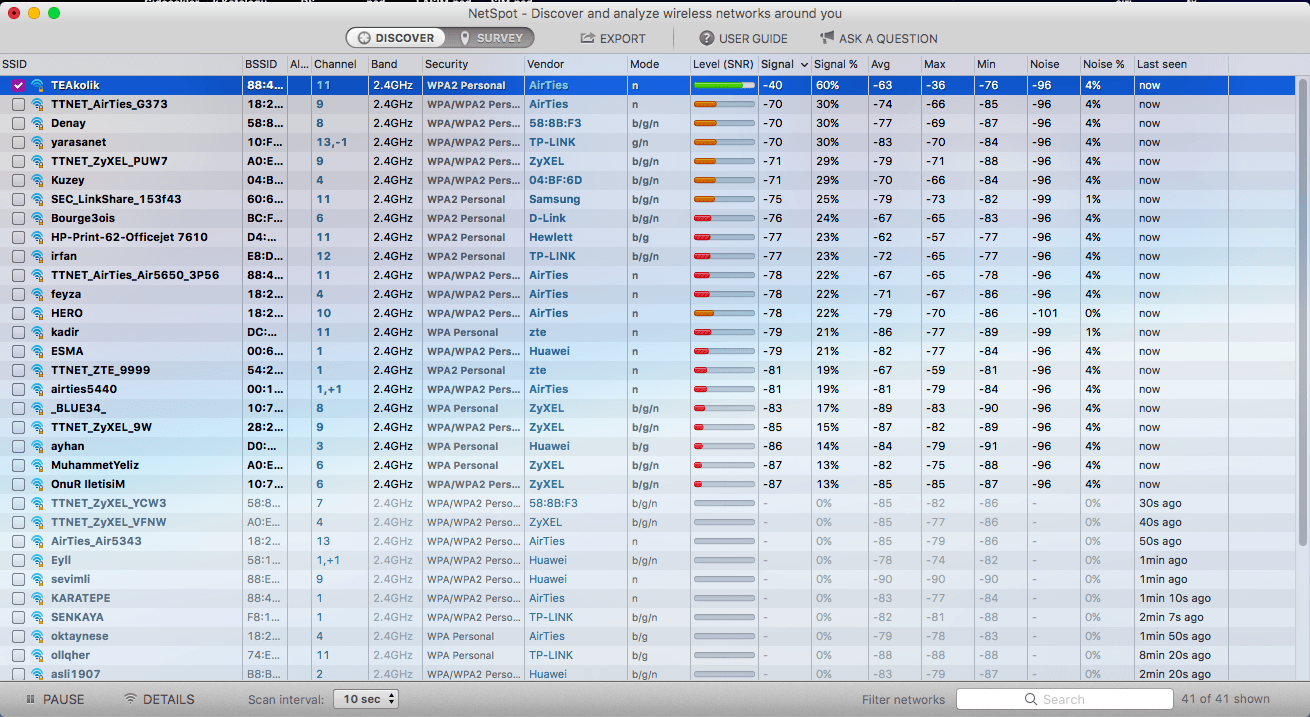1310x717 pixels.
Task: Click the Wi-Fi icon next to AirTies_Air5343
Action: [x=38, y=541]
